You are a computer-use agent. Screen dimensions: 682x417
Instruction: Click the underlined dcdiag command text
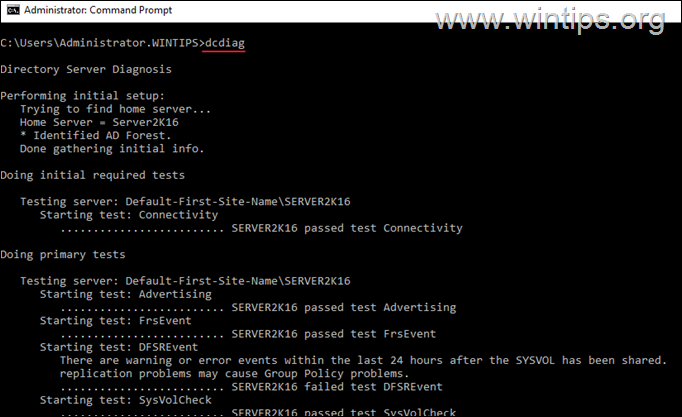[x=224, y=42]
